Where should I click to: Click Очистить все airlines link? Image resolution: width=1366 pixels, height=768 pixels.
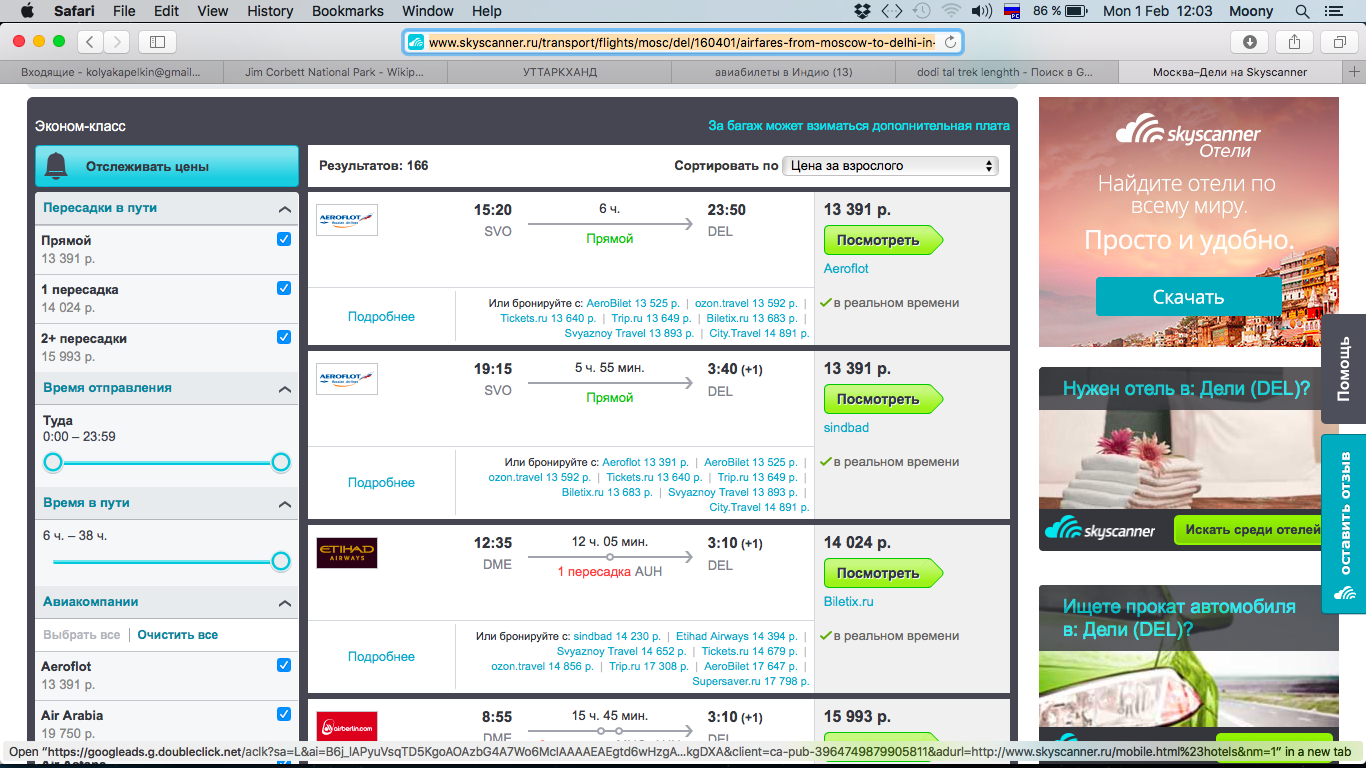(177, 635)
